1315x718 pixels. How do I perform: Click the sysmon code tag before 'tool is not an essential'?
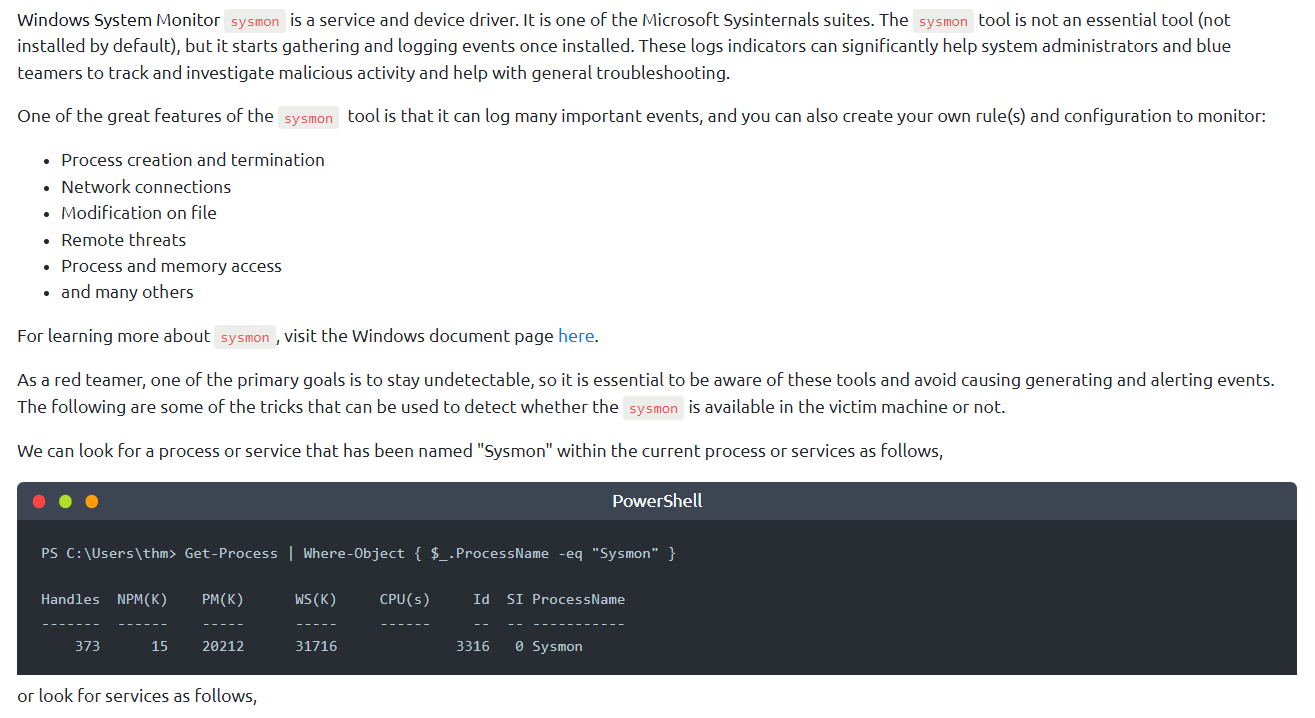pyautogui.click(x=942, y=21)
